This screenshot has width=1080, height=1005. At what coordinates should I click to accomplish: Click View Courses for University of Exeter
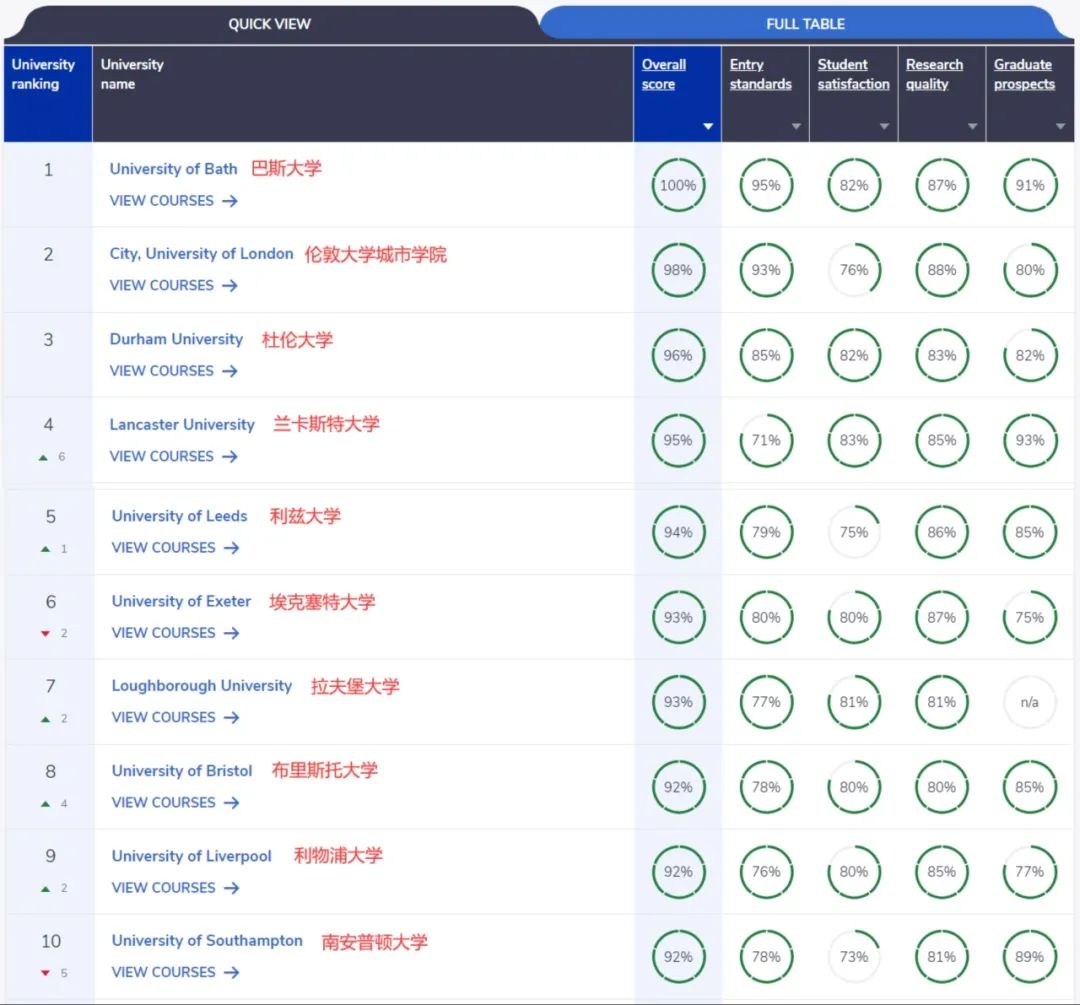pyautogui.click(x=176, y=632)
